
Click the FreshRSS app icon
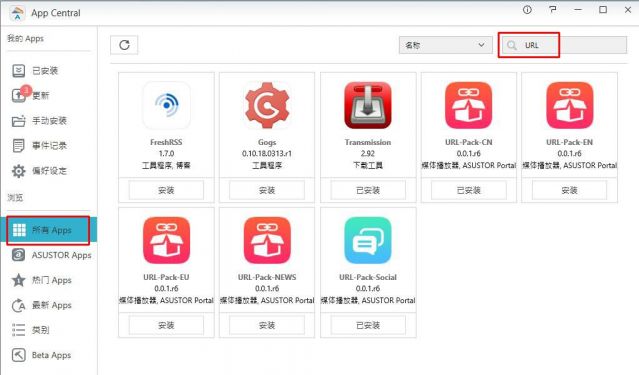click(166, 105)
